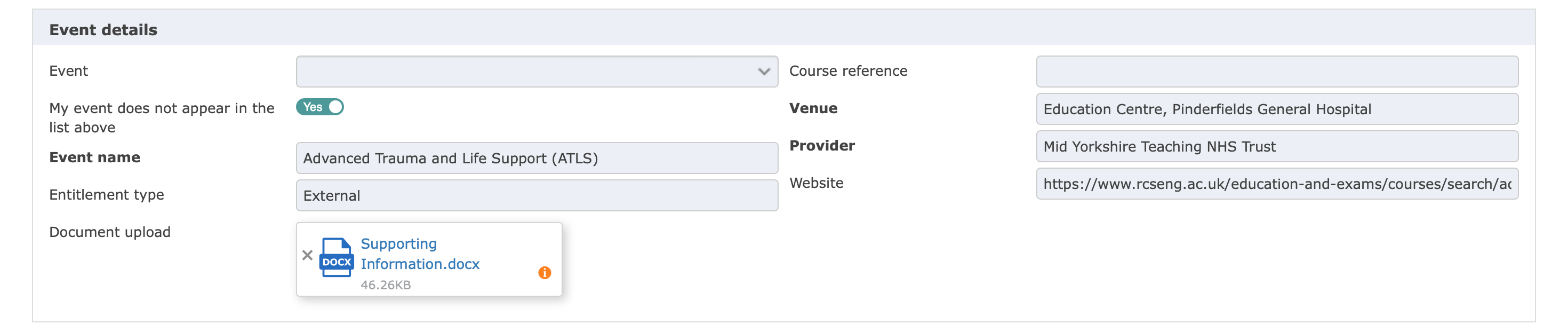Select the Course reference input box
This screenshot has width=1568, height=332.
tap(1277, 72)
